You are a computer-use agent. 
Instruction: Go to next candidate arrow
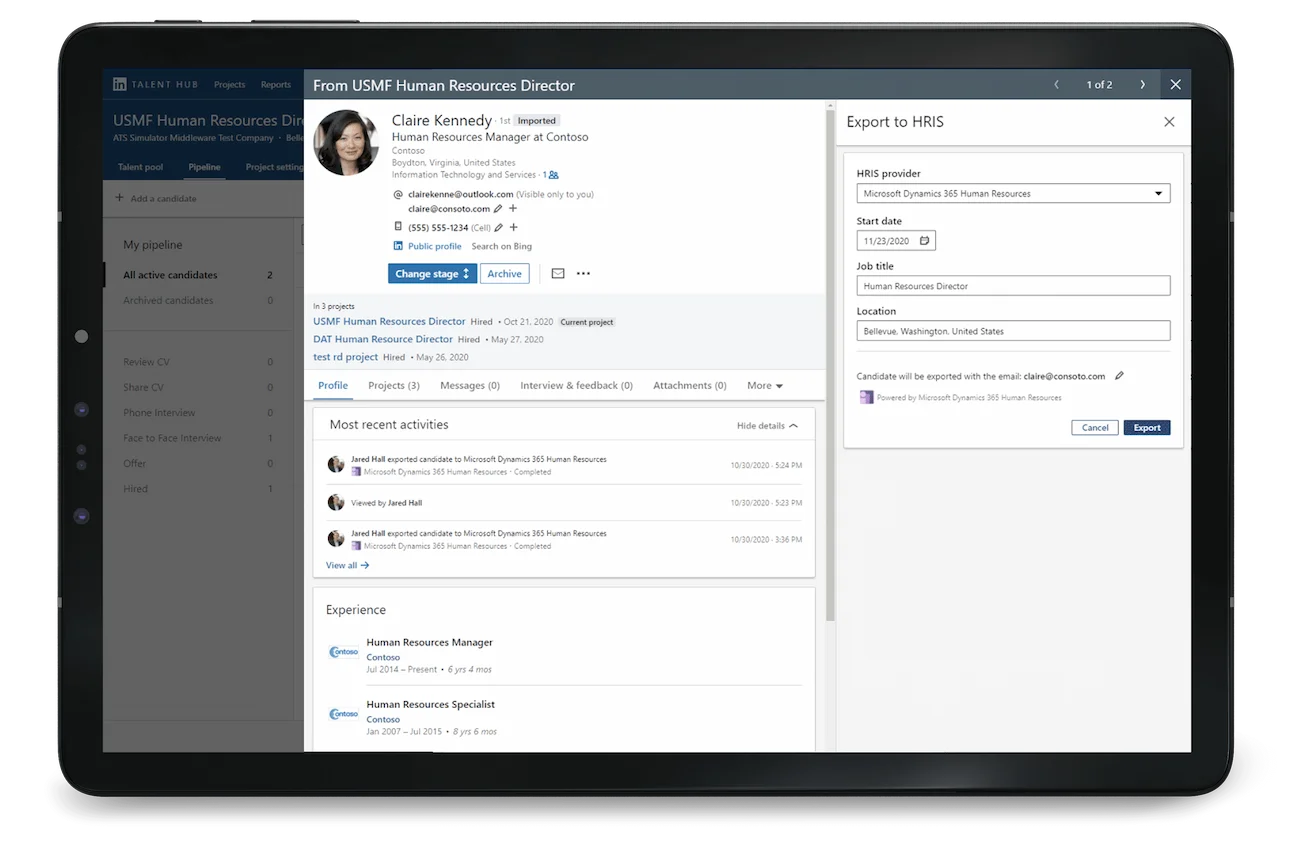click(1142, 85)
